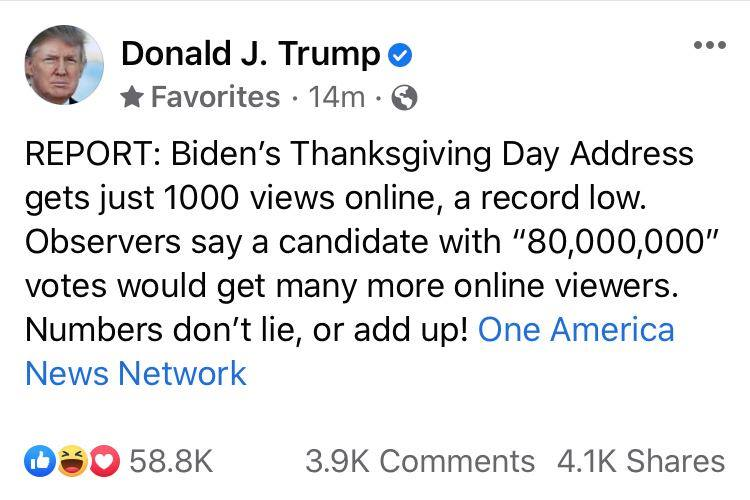Open the post's 14m timestamp
The width and height of the screenshot is (750, 500).
pos(340,97)
